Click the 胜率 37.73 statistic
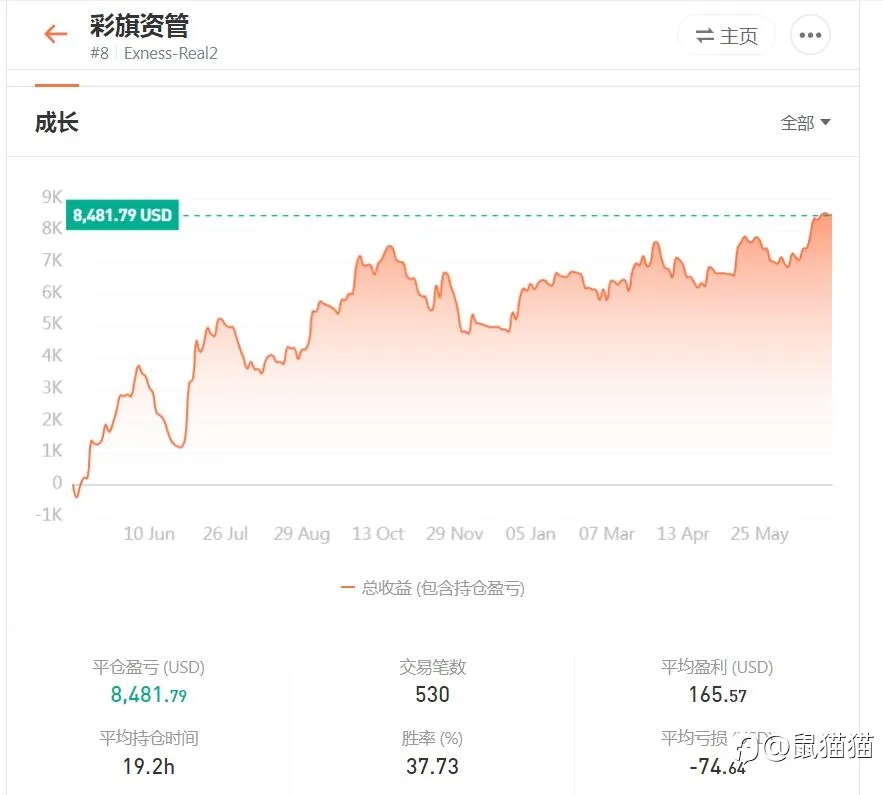Screen dimensions: 883x795 432,766
